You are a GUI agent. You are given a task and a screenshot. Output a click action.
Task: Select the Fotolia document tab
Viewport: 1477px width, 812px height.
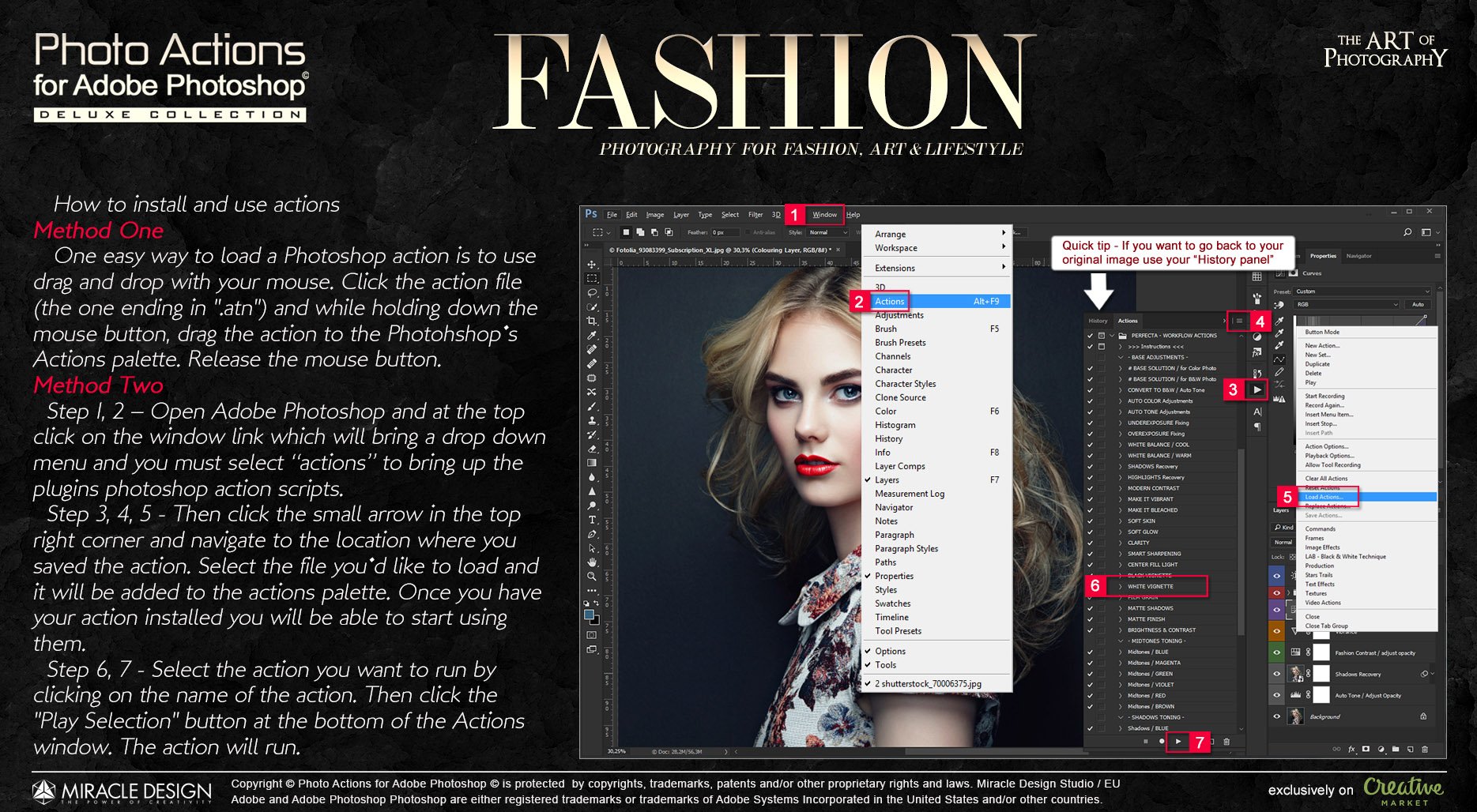point(723,250)
